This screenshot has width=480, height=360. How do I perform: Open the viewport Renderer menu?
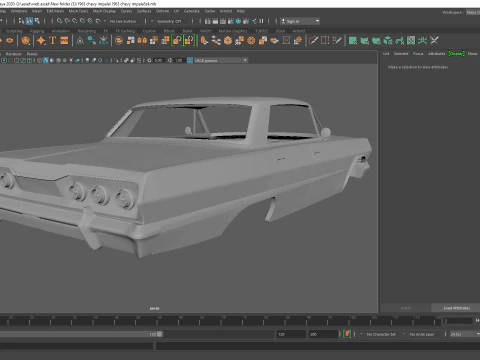pyautogui.click(x=14, y=54)
